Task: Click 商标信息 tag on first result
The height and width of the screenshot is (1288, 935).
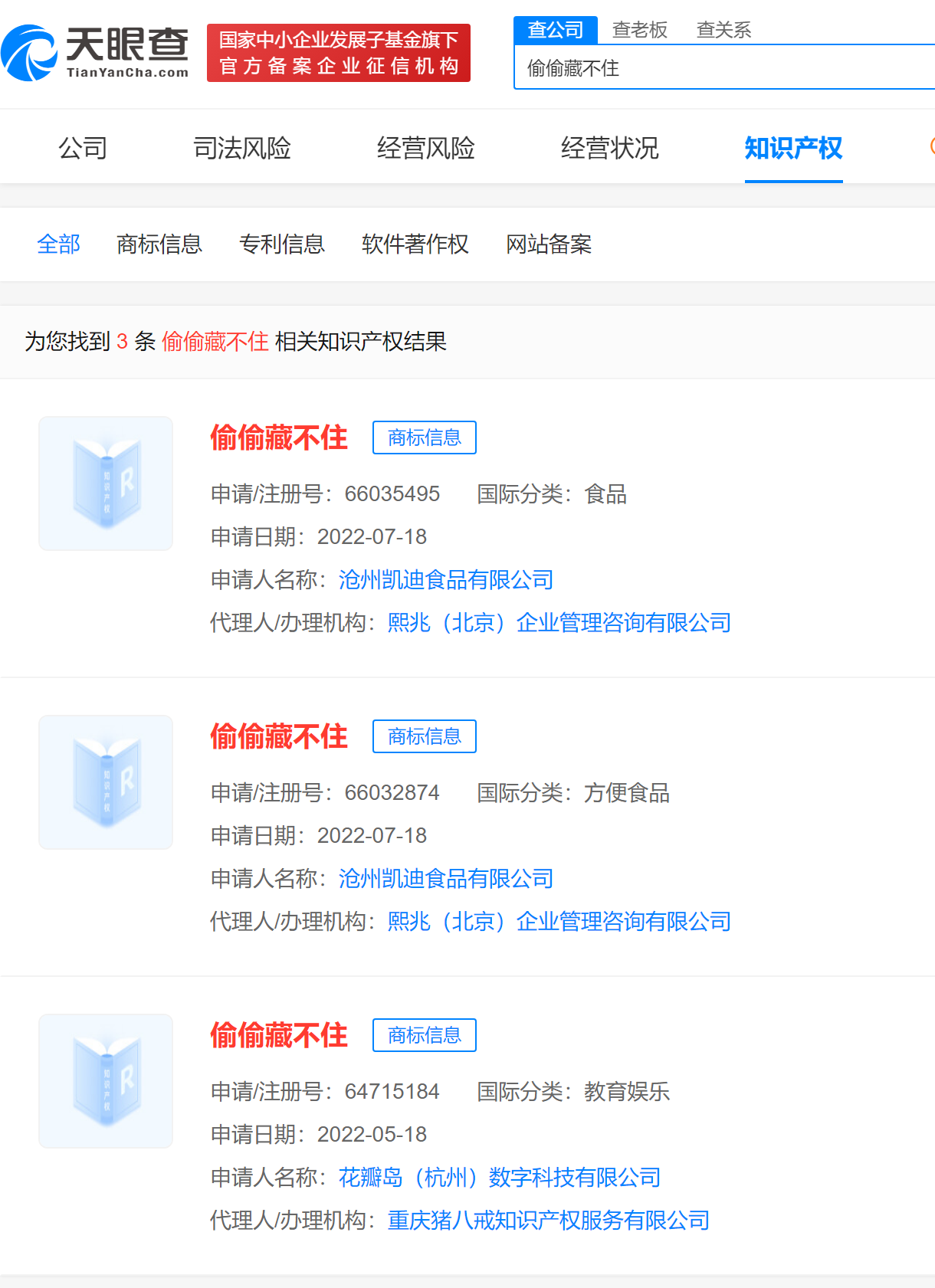Action: [424, 438]
